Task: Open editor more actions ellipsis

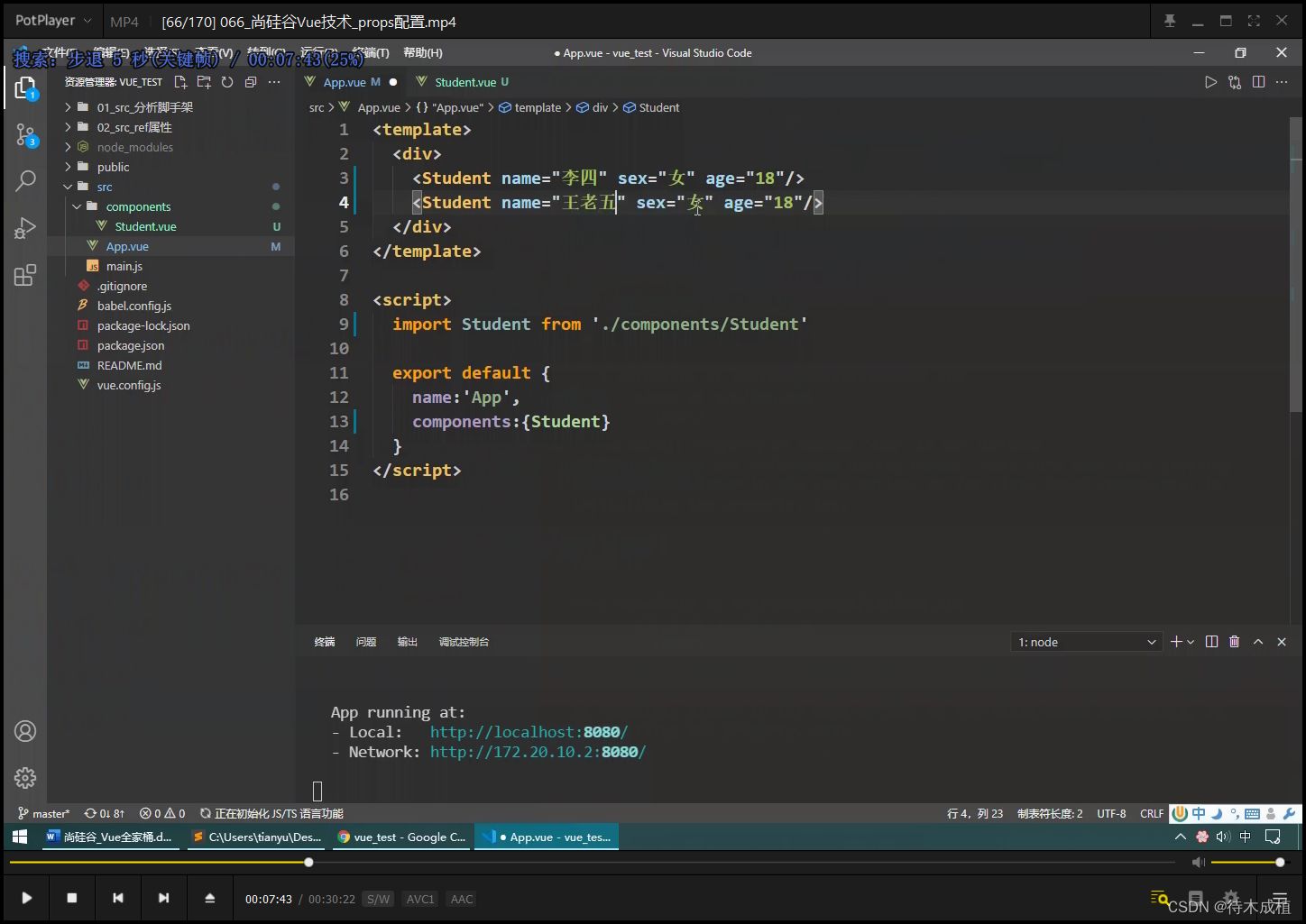Action: pyautogui.click(x=1282, y=82)
